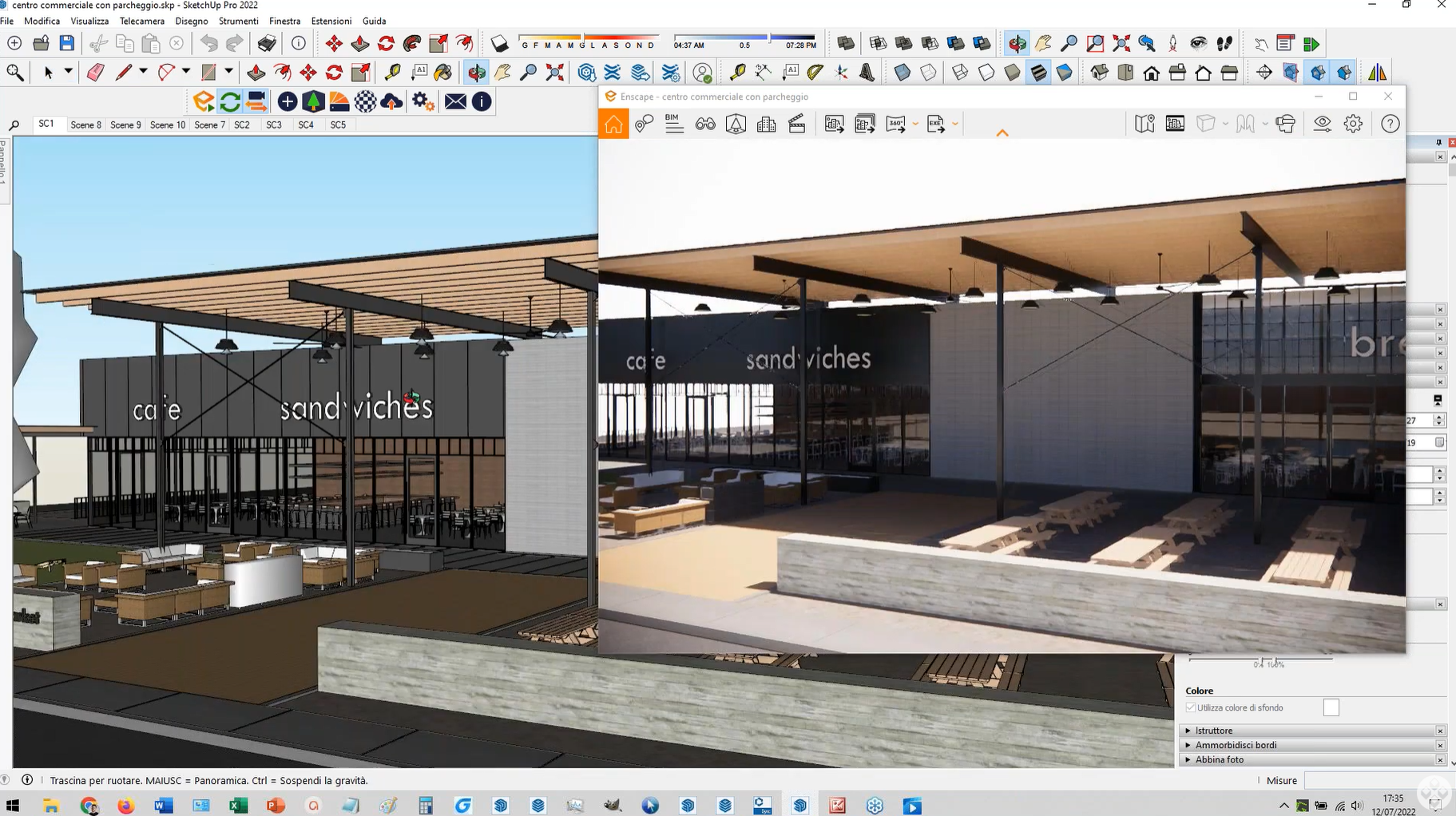Click the background color swatch under Colore
This screenshot has width=1456, height=816.
point(1331,707)
